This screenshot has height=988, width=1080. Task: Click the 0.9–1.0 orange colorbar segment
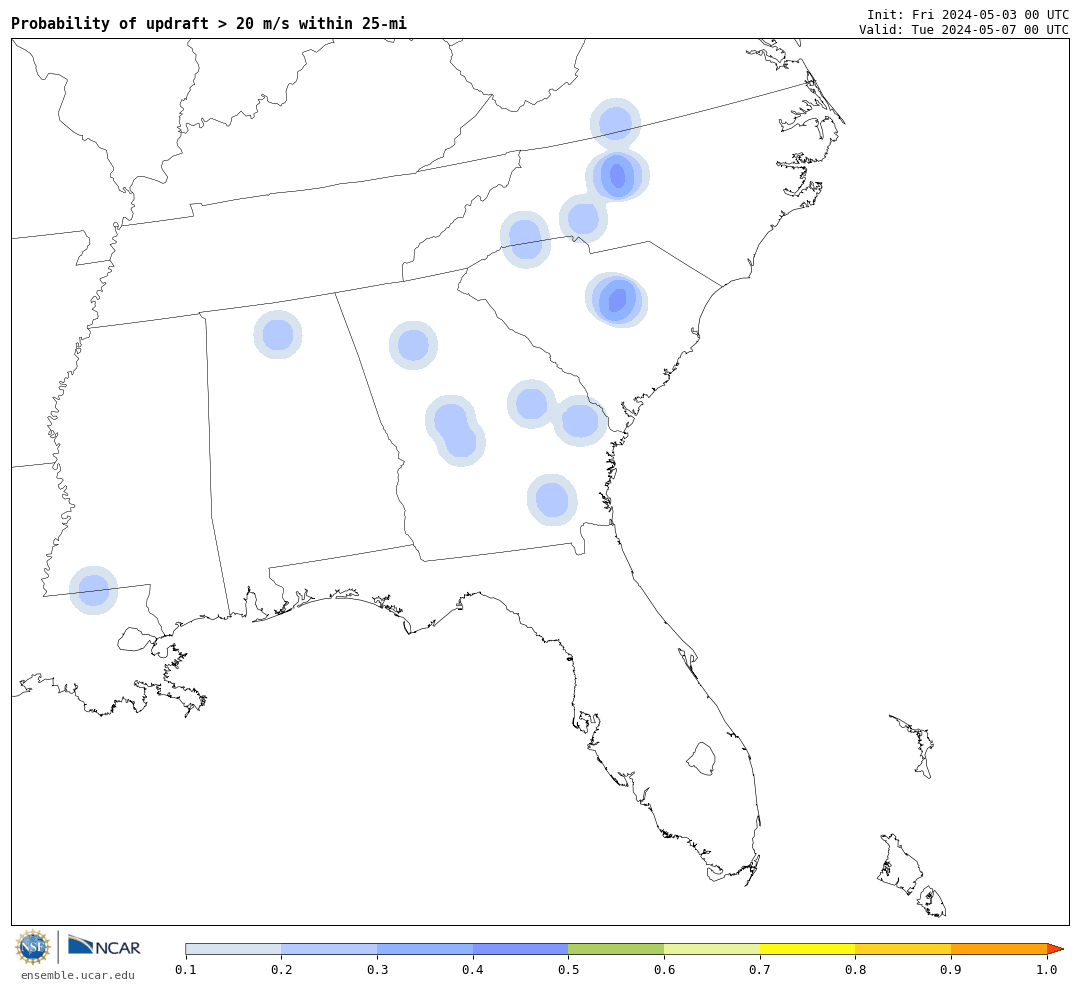[x=999, y=949]
